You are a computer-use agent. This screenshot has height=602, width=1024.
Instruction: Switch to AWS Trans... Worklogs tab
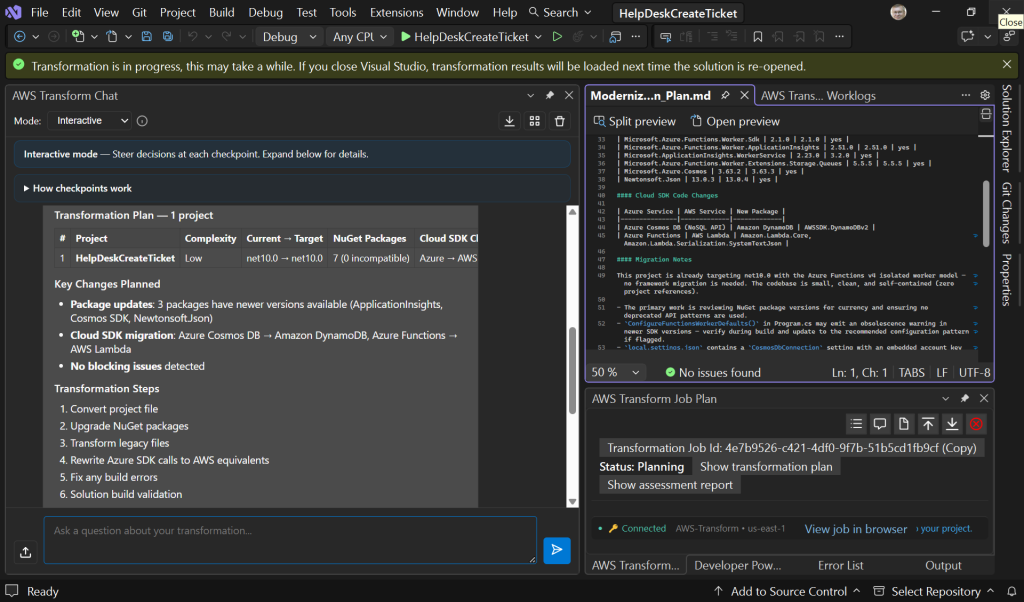coord(818,95)
